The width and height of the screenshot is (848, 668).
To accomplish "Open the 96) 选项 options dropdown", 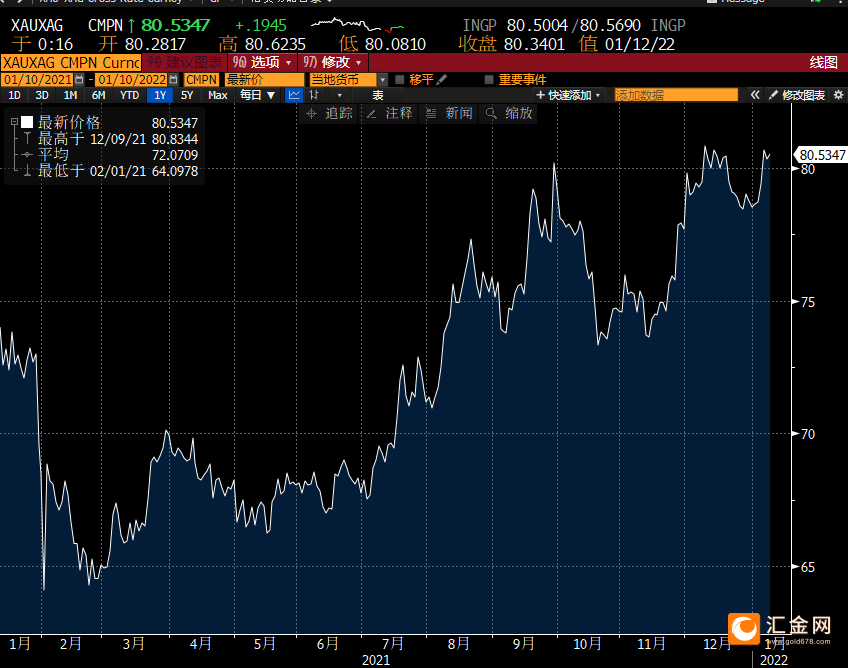I will [262, 62].
